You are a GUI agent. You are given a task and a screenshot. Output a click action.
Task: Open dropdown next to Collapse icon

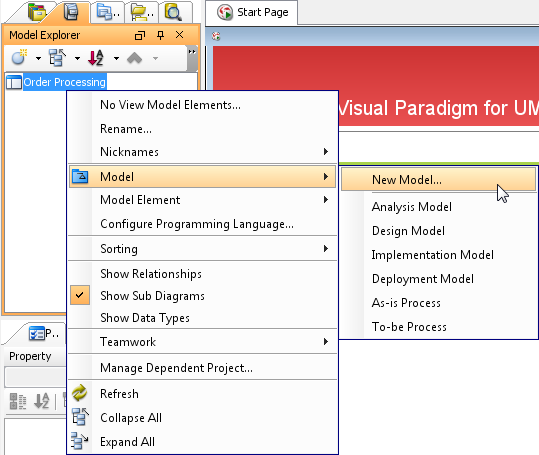tap(77, 58)
